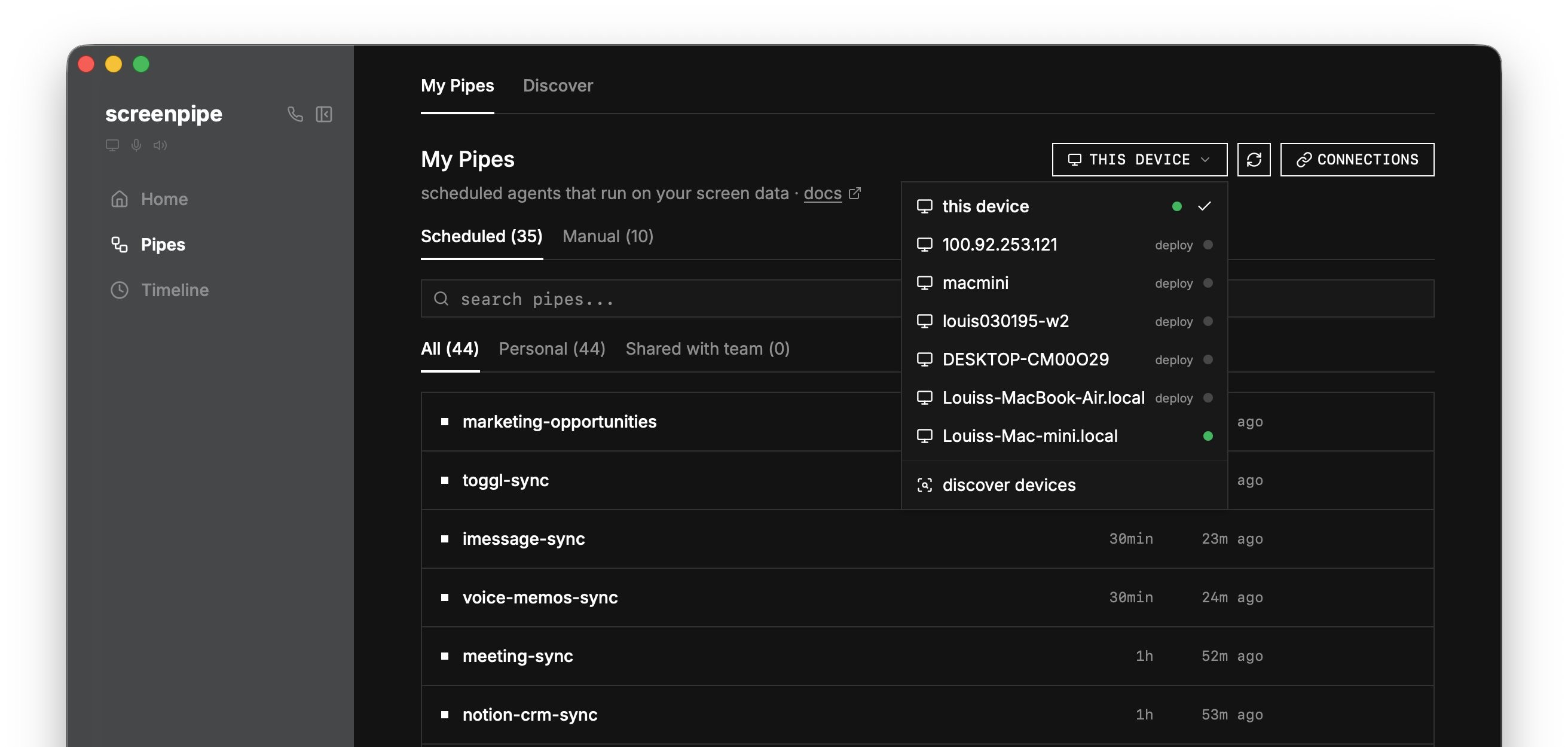
Task: Switch to the Discover tab
Action: [558, 86]
